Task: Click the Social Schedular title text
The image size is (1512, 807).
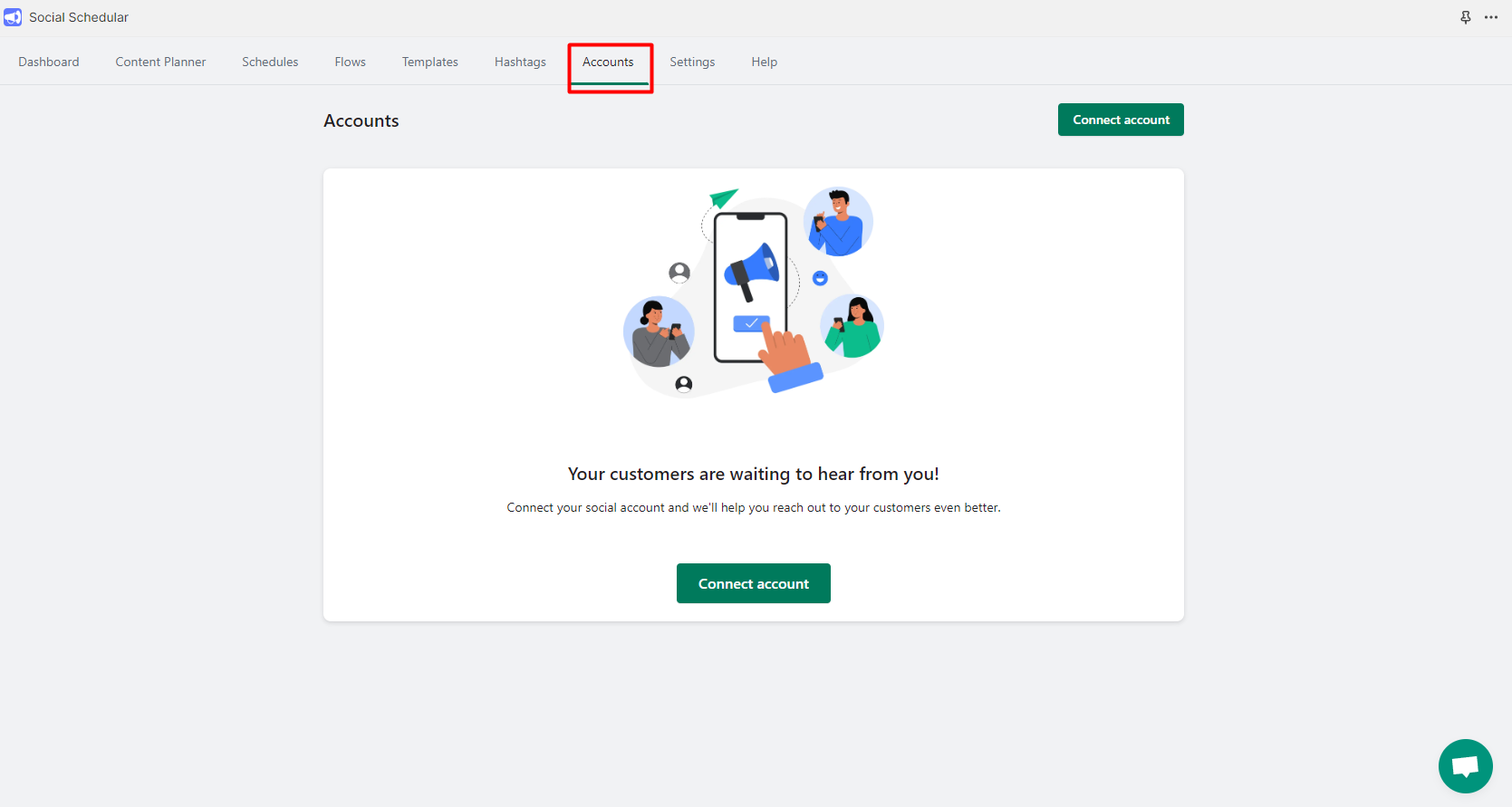Action: point(79,17)
